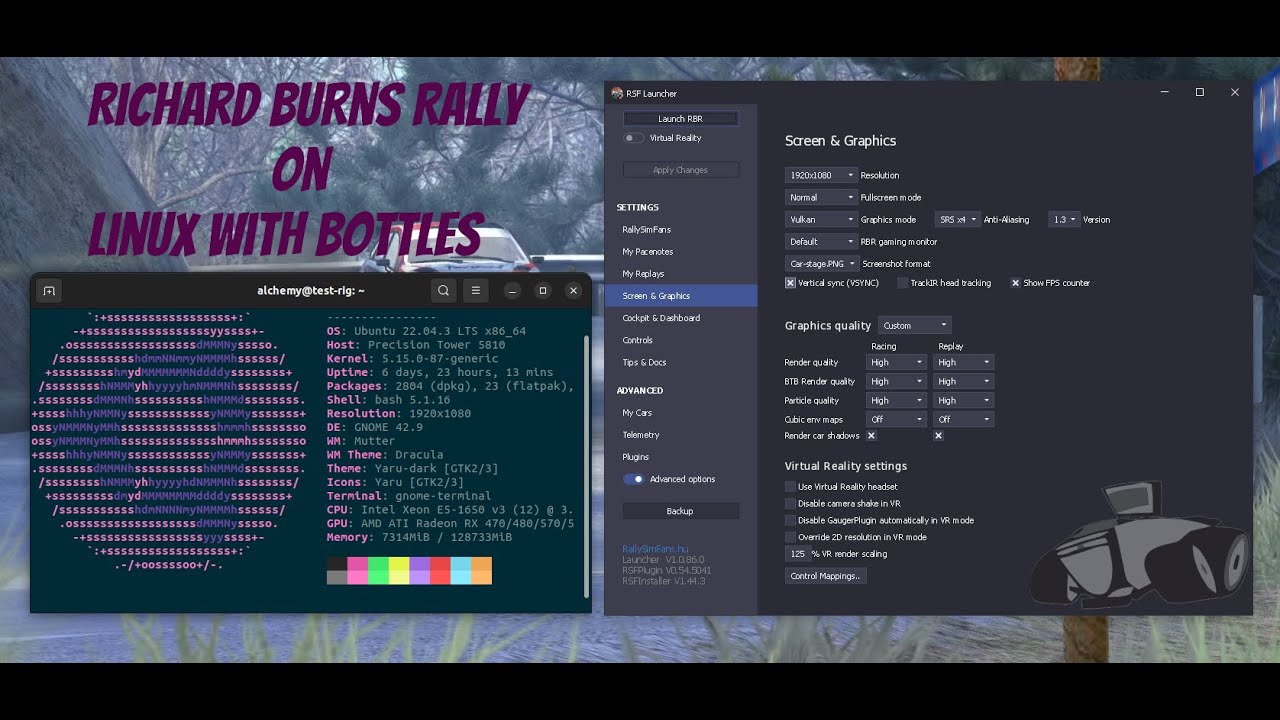Click the pink color block in terminal

[x=357, y=570]
